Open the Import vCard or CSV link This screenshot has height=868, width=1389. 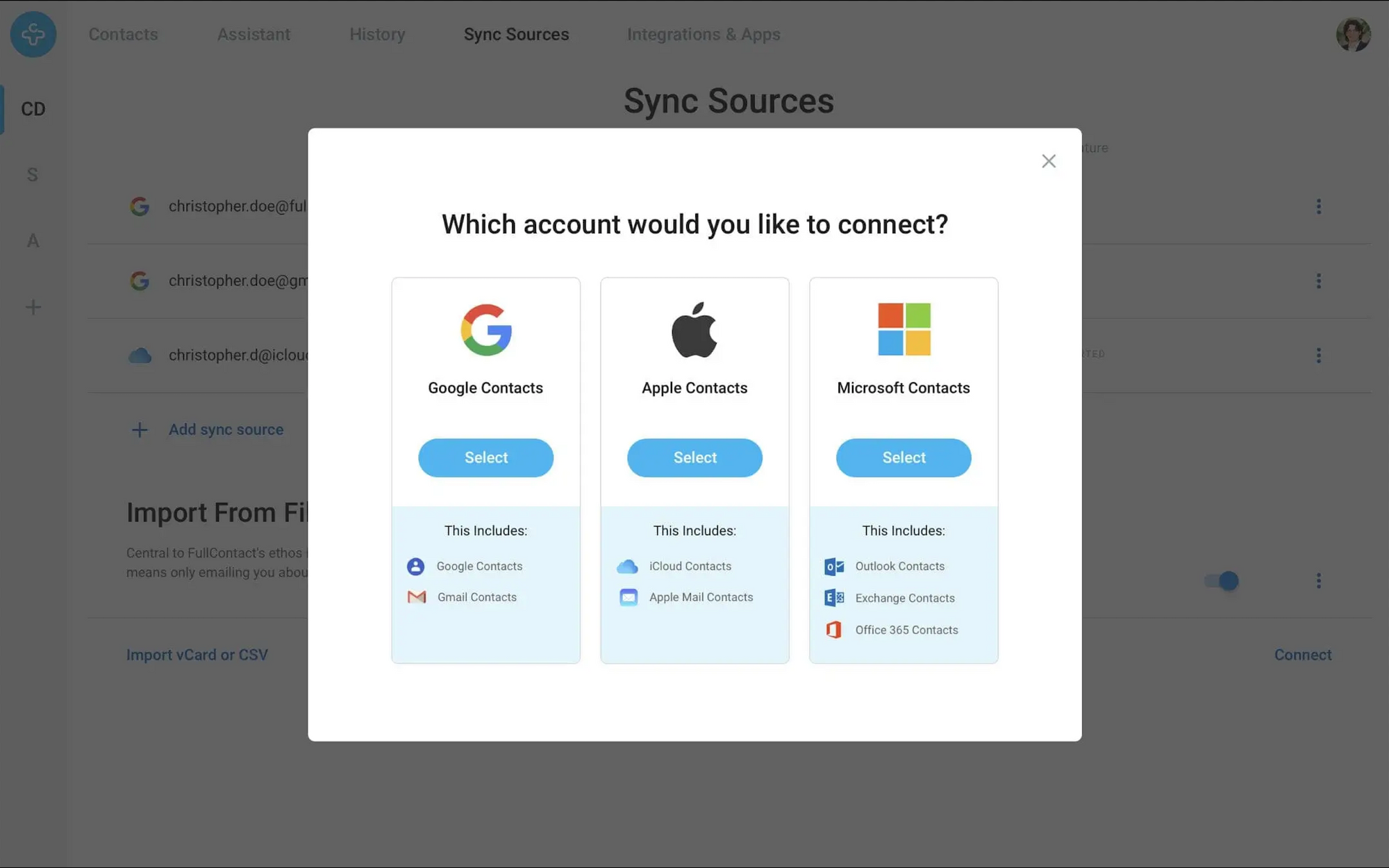pos(197,654)
